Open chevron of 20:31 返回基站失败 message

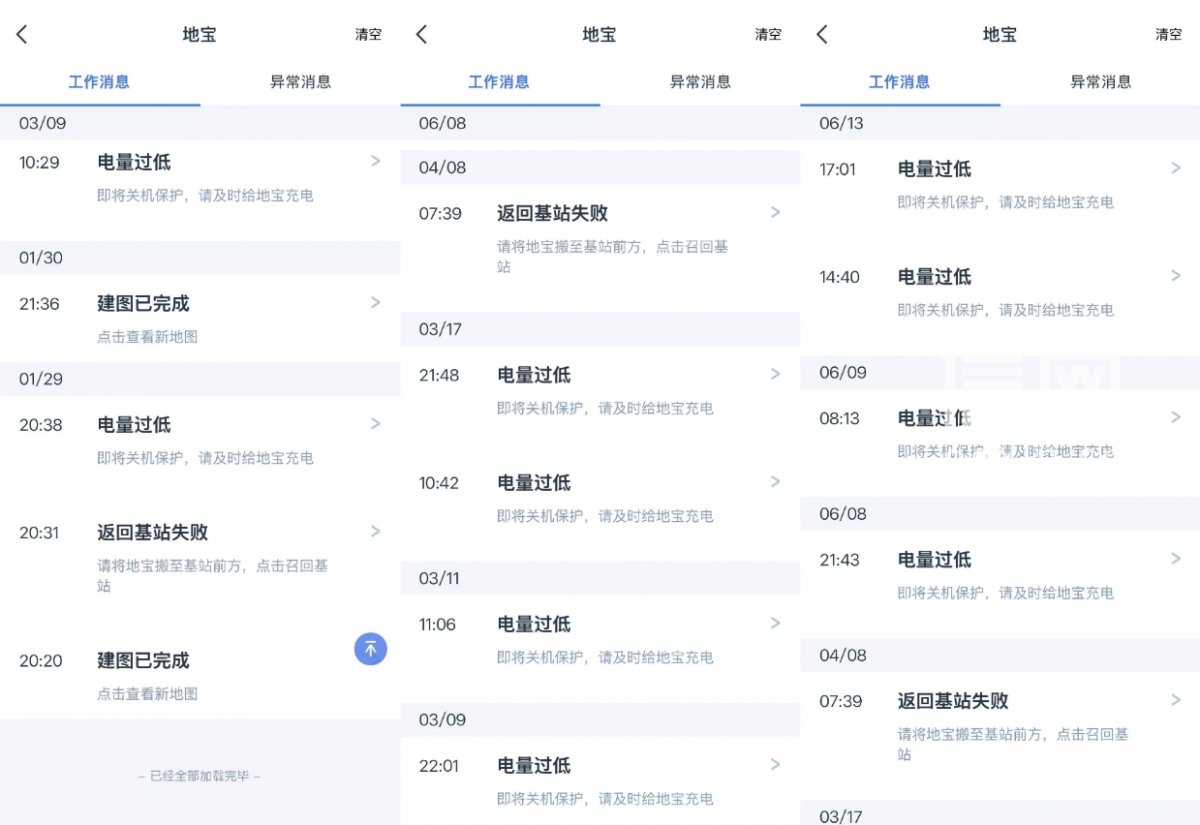[x=376, y=531]
